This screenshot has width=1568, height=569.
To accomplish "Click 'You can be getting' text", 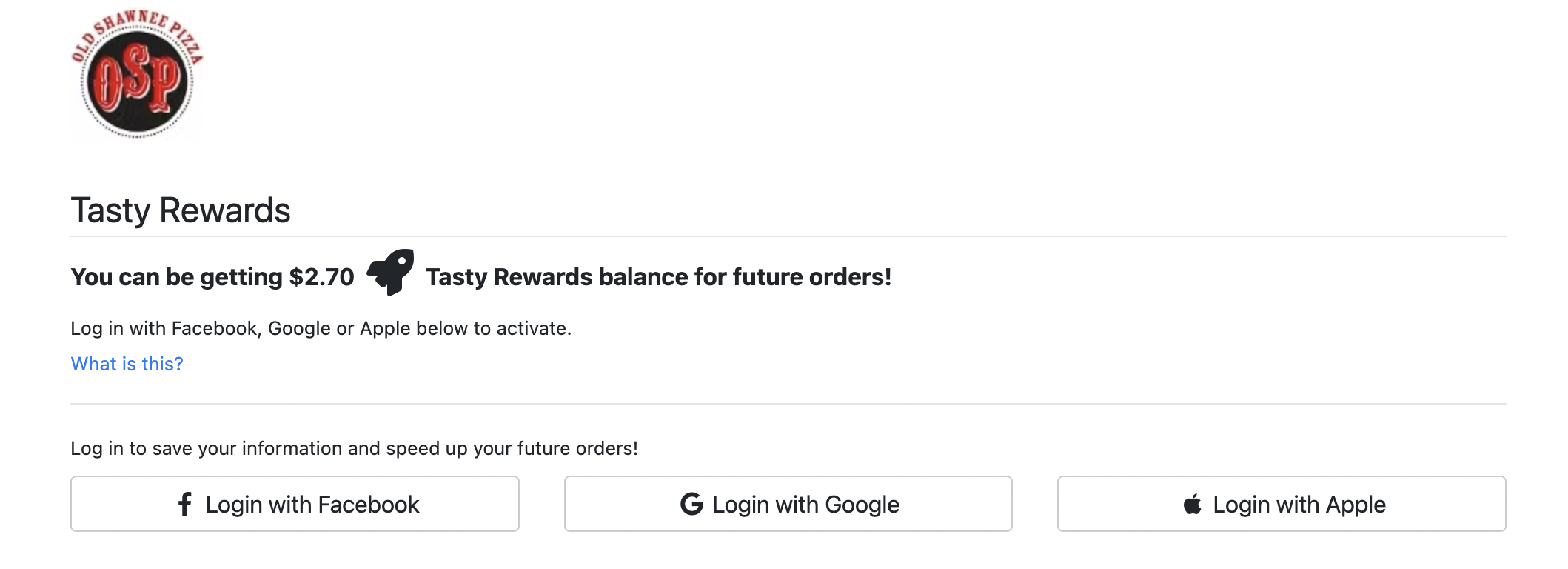I will 177,277.
